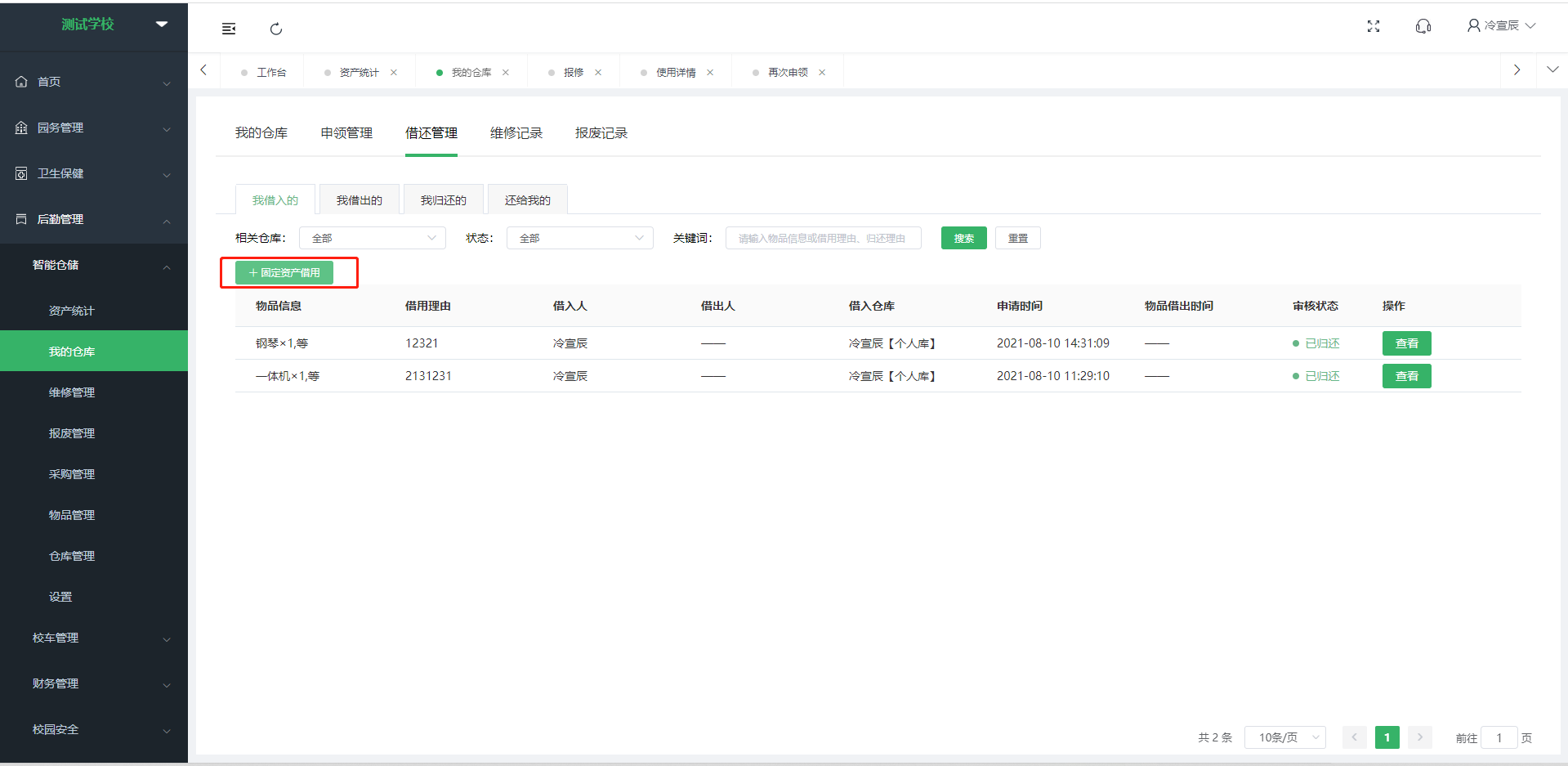View details for the 钢琴×1,等 row
This screenshot has height=766, width=1568.
point(1407,343)
